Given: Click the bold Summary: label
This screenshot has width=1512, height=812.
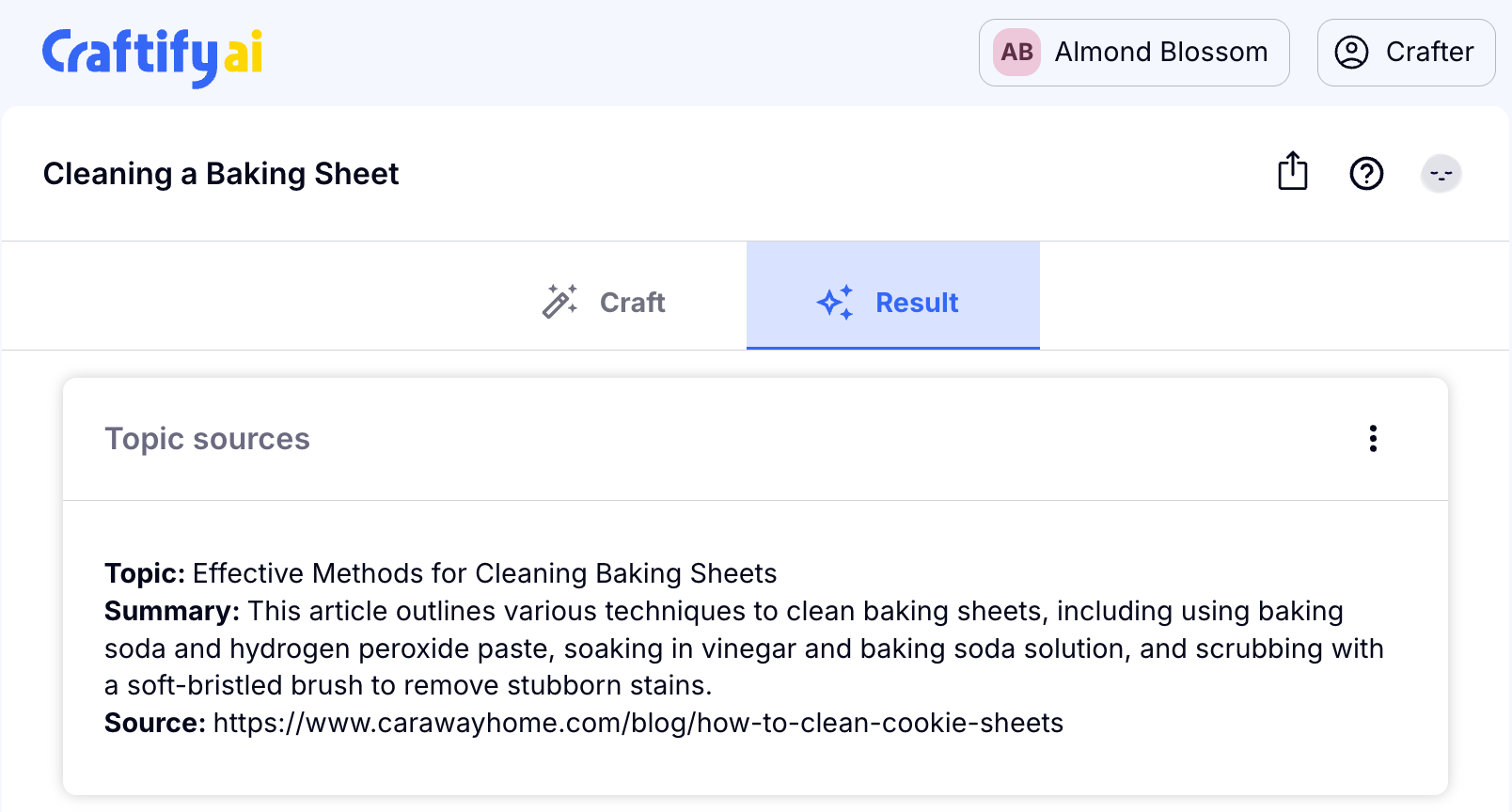Looking at the screenshot, I should [x=171, y=611].
